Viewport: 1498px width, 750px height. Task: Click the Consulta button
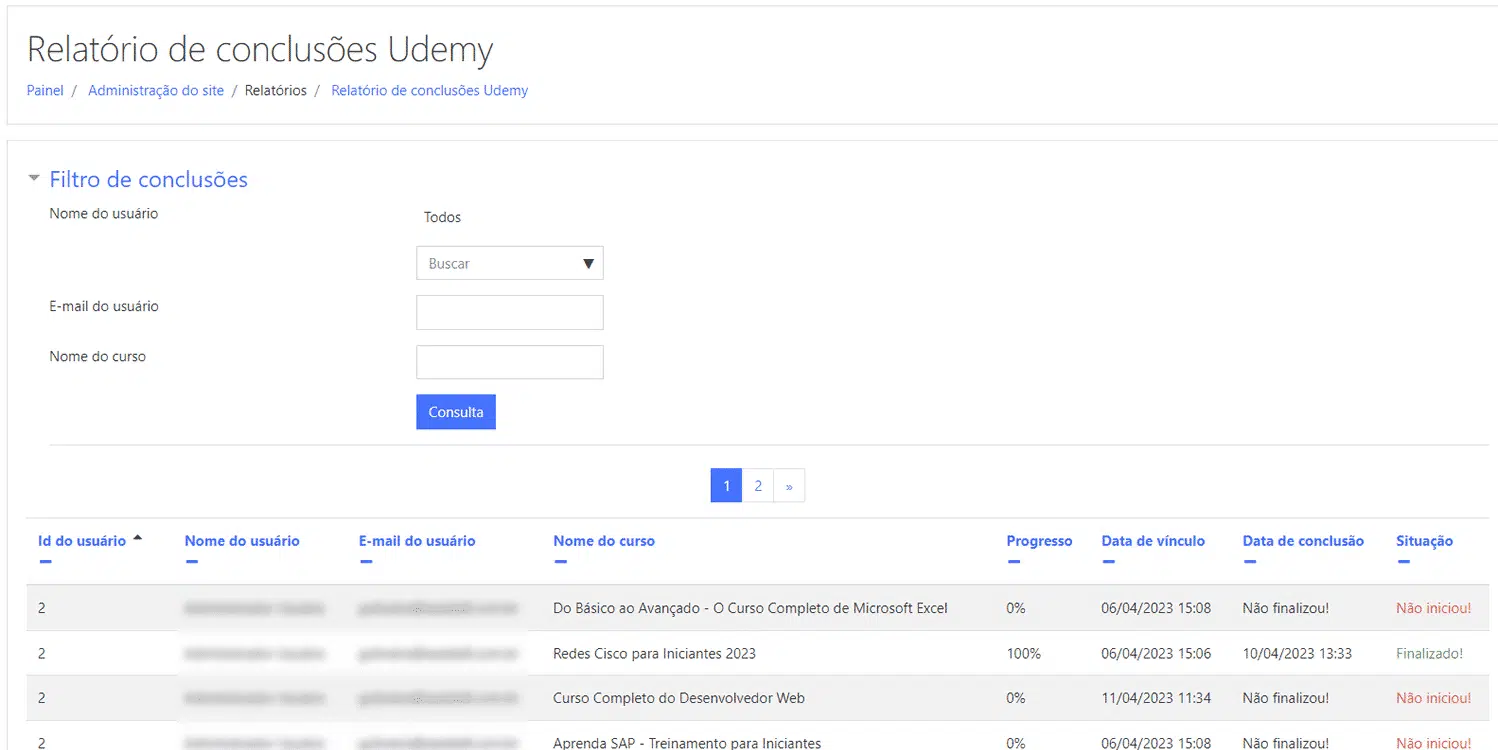coord(456,412)
